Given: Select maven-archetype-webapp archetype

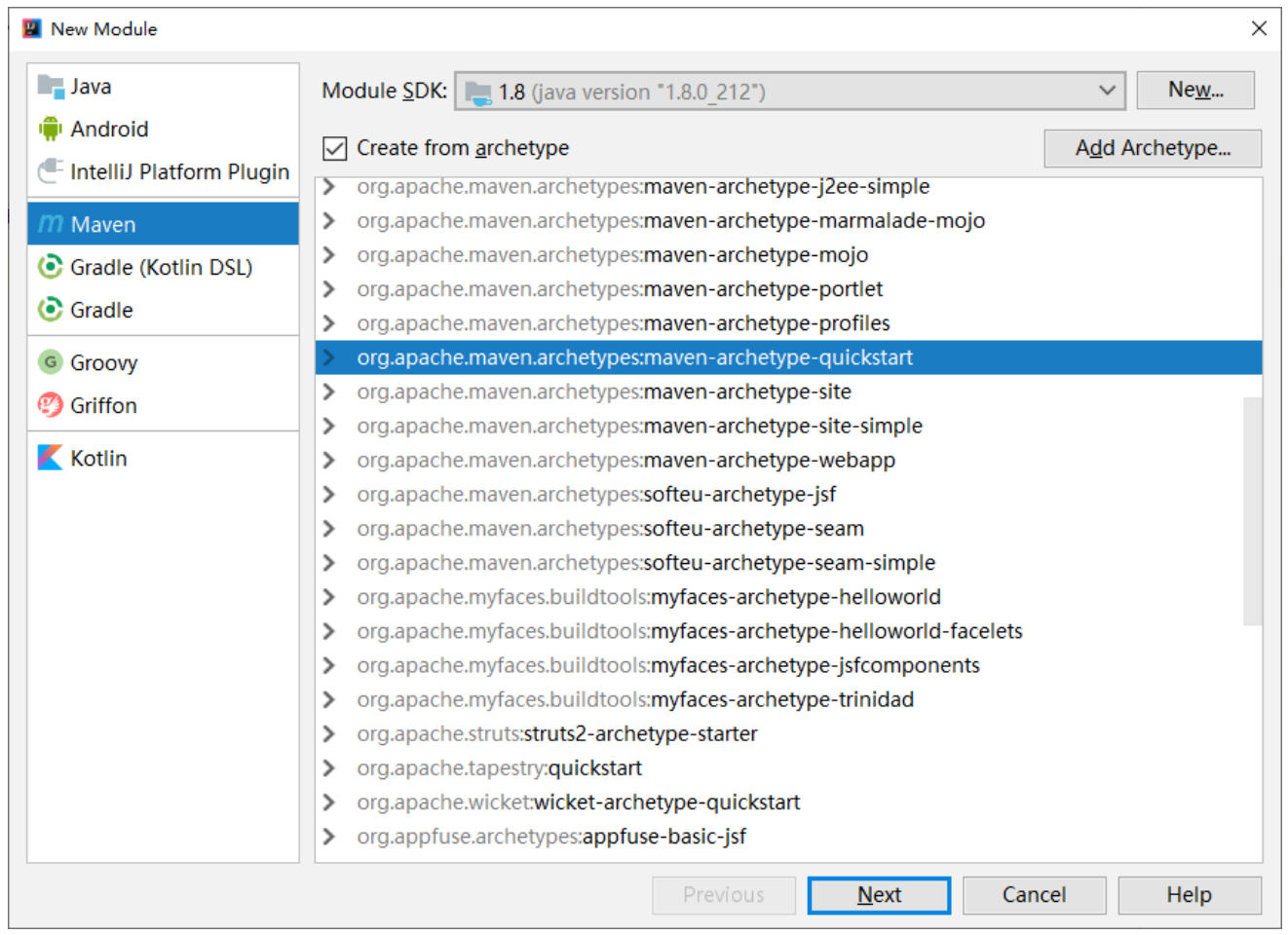Looking at the screenshot, I should (x=788, y=460).
